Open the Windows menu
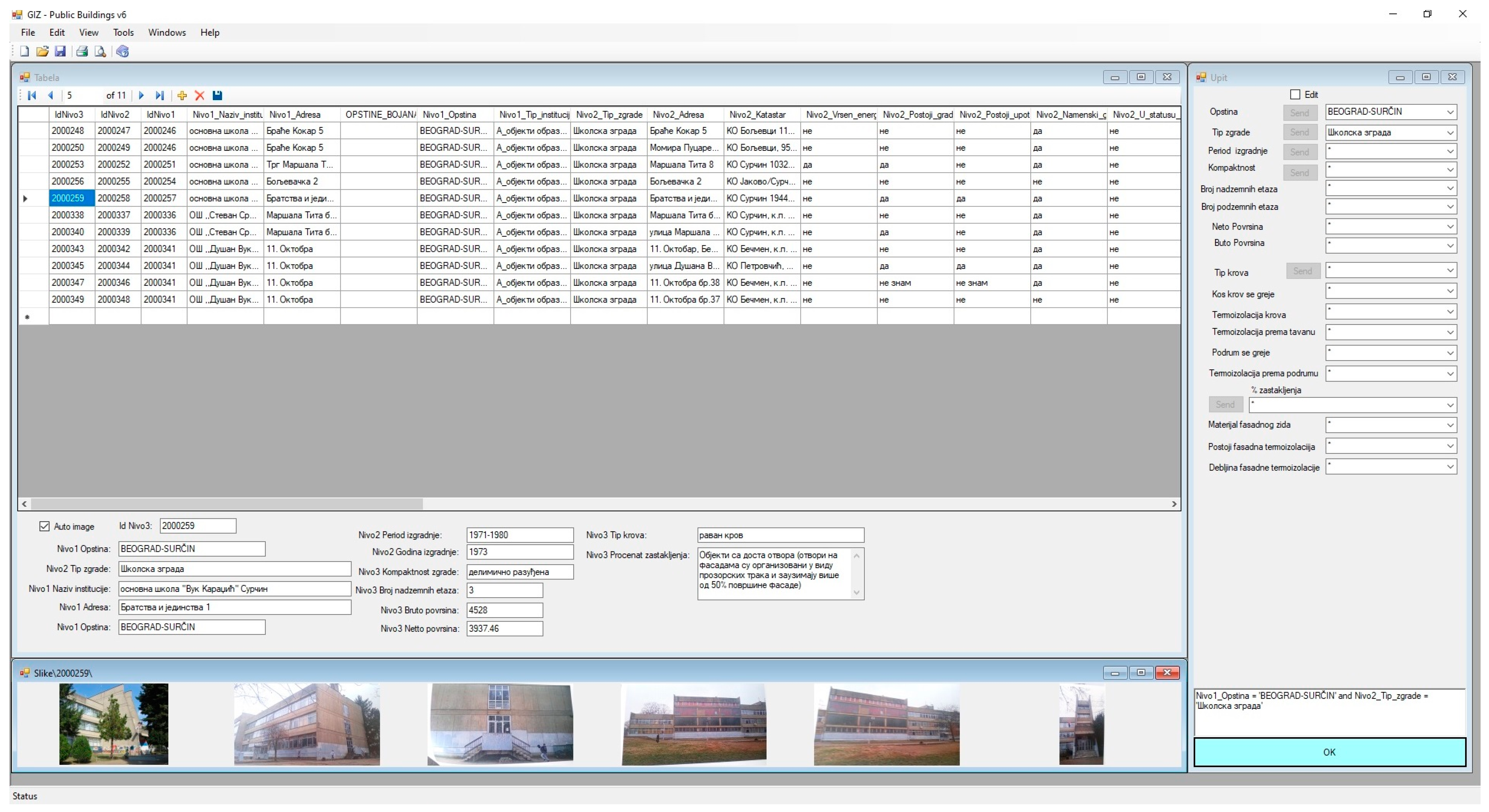 pyautogui.click(x=167, y=32)
